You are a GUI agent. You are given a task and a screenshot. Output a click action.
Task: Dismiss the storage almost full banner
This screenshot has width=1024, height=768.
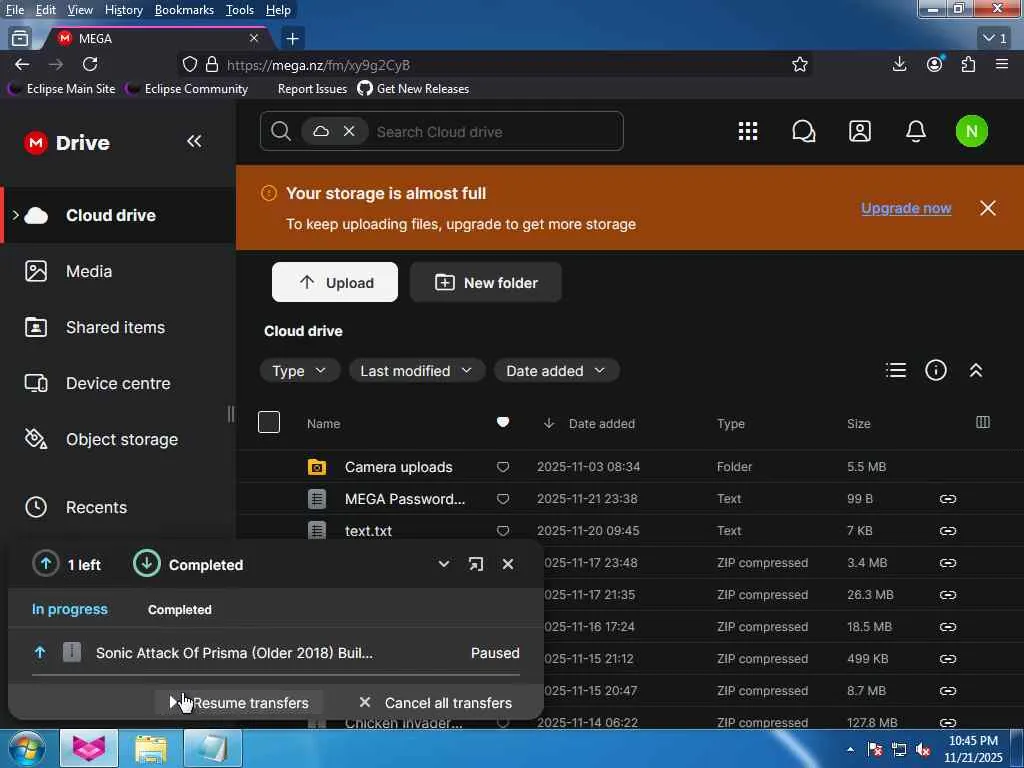coord(987,208)
